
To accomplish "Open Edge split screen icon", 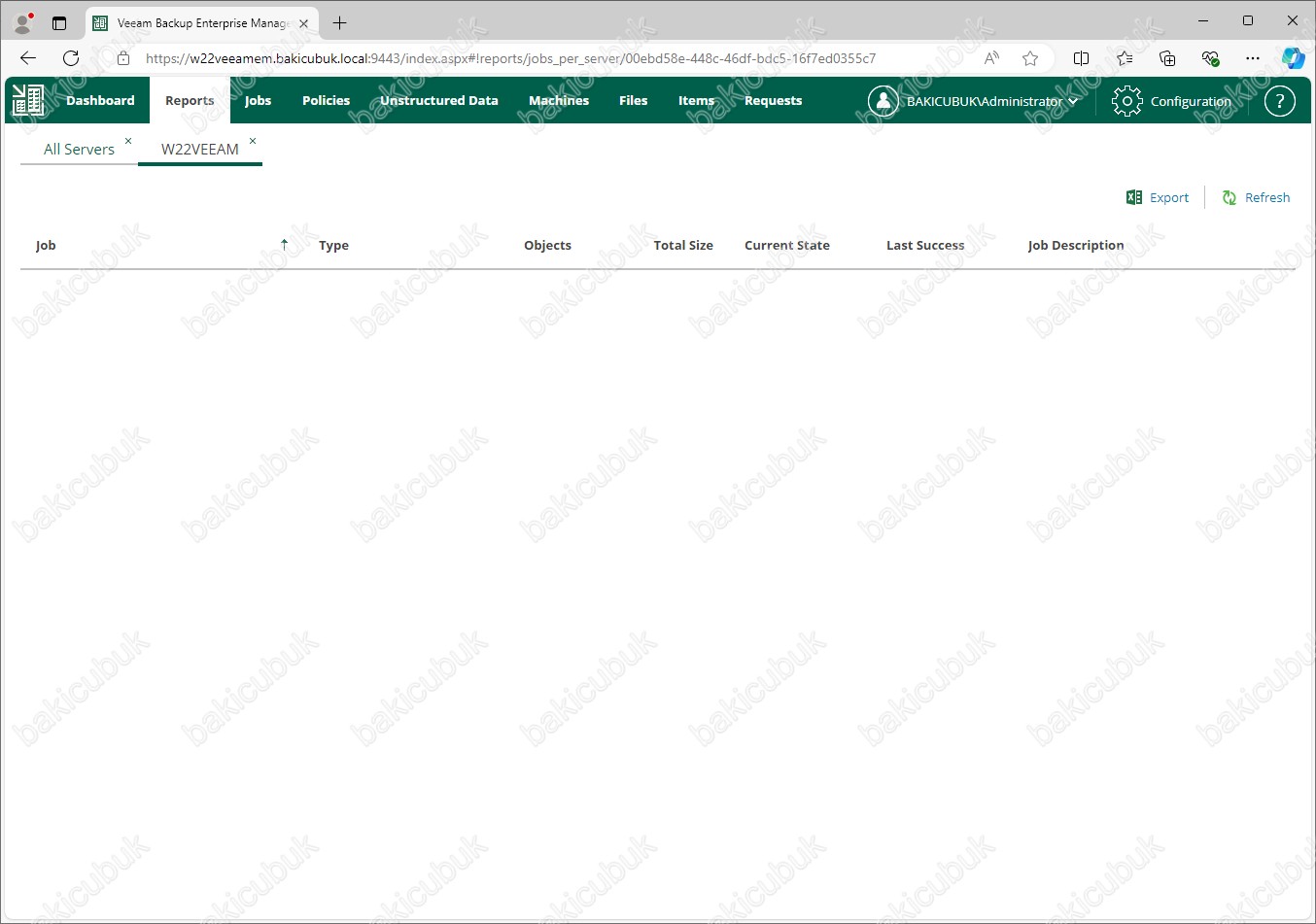I will point(1081,58).
